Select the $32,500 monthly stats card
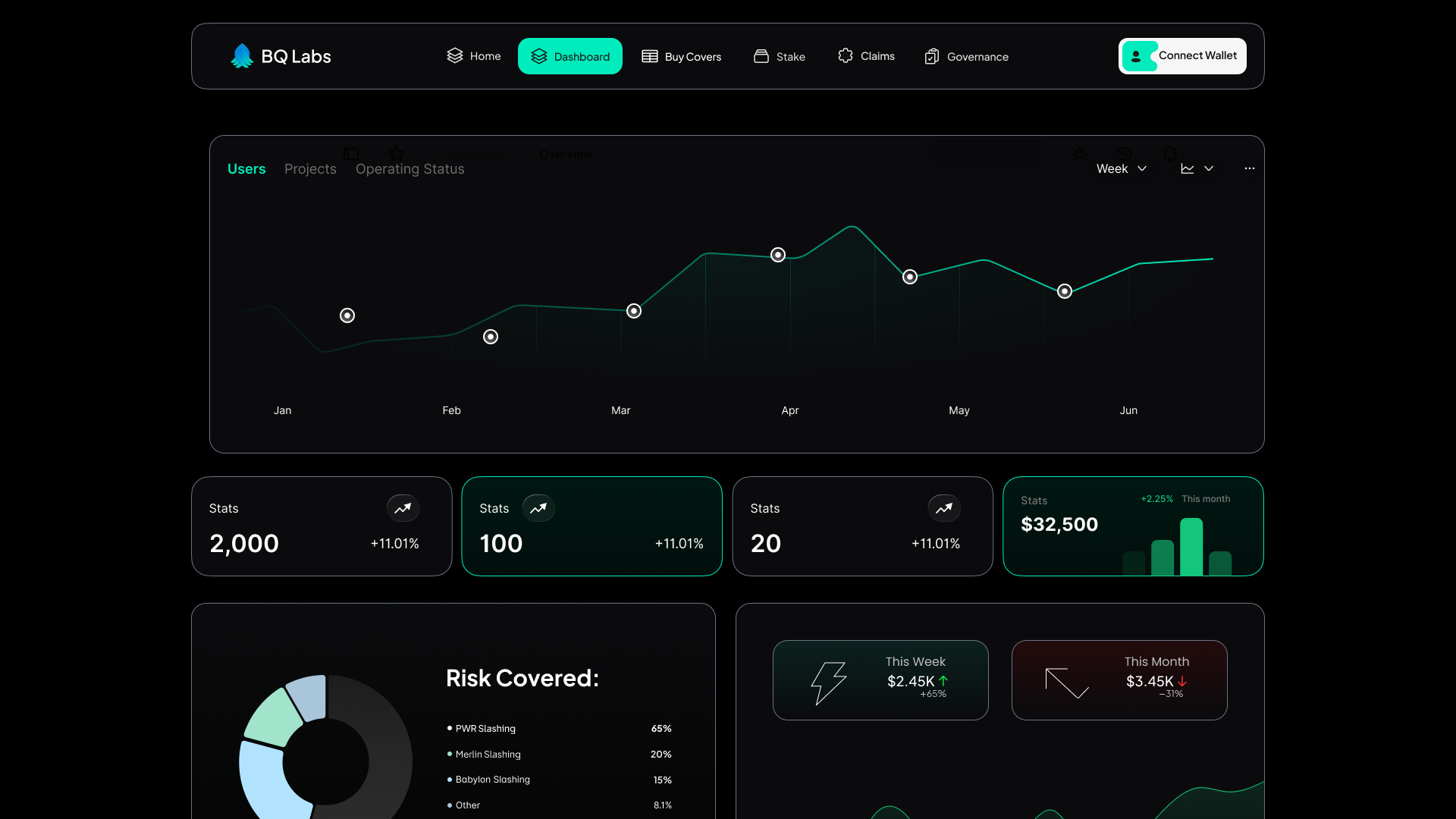1456x819 pixels. pos(1133,526)
